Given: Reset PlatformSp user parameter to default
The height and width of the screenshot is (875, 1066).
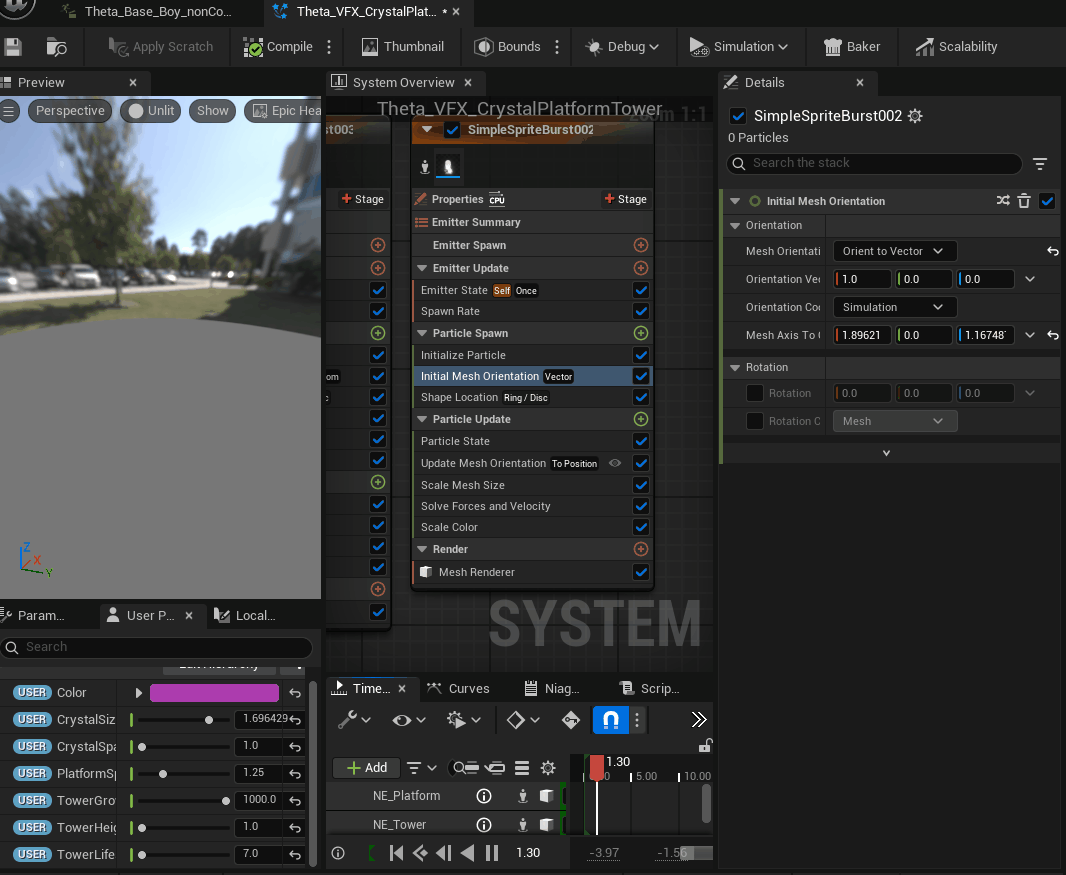Looking at the screenshot, I should point(295,774).
